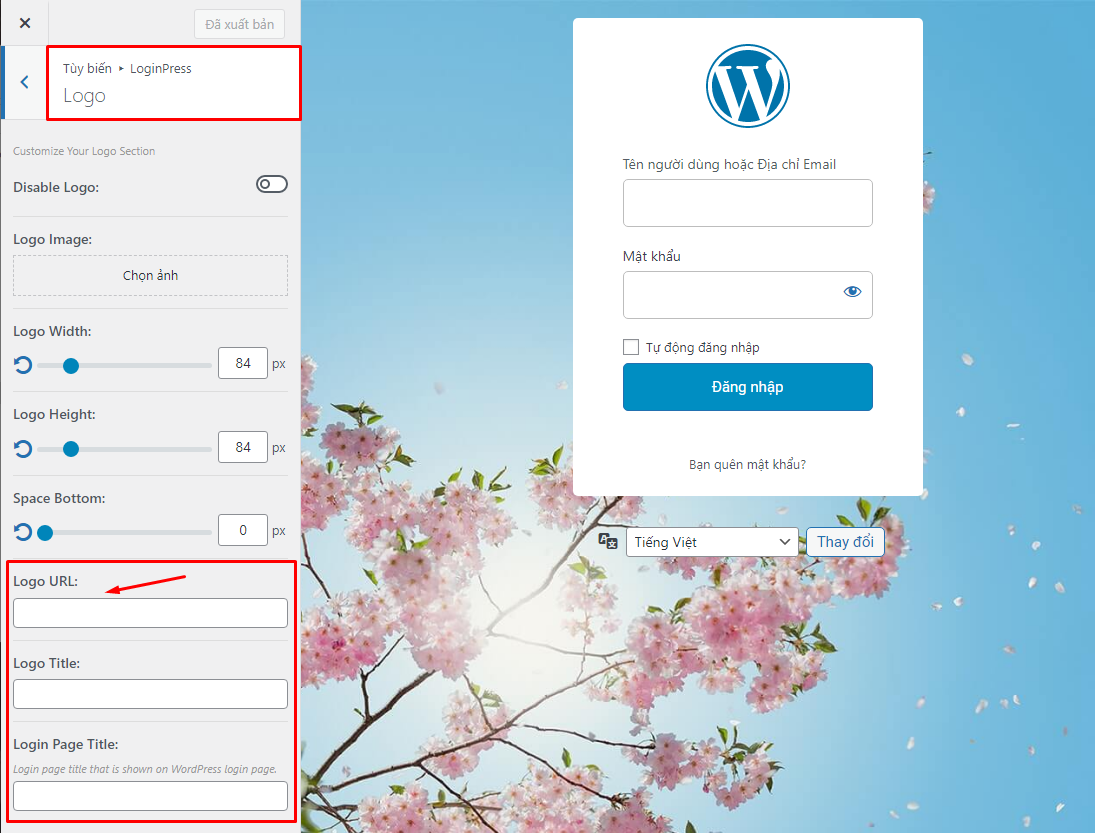This screenshot has width=1095, height=833.
Task: Toggle the Disable Logo switch
Action: [x=271, y=183]
